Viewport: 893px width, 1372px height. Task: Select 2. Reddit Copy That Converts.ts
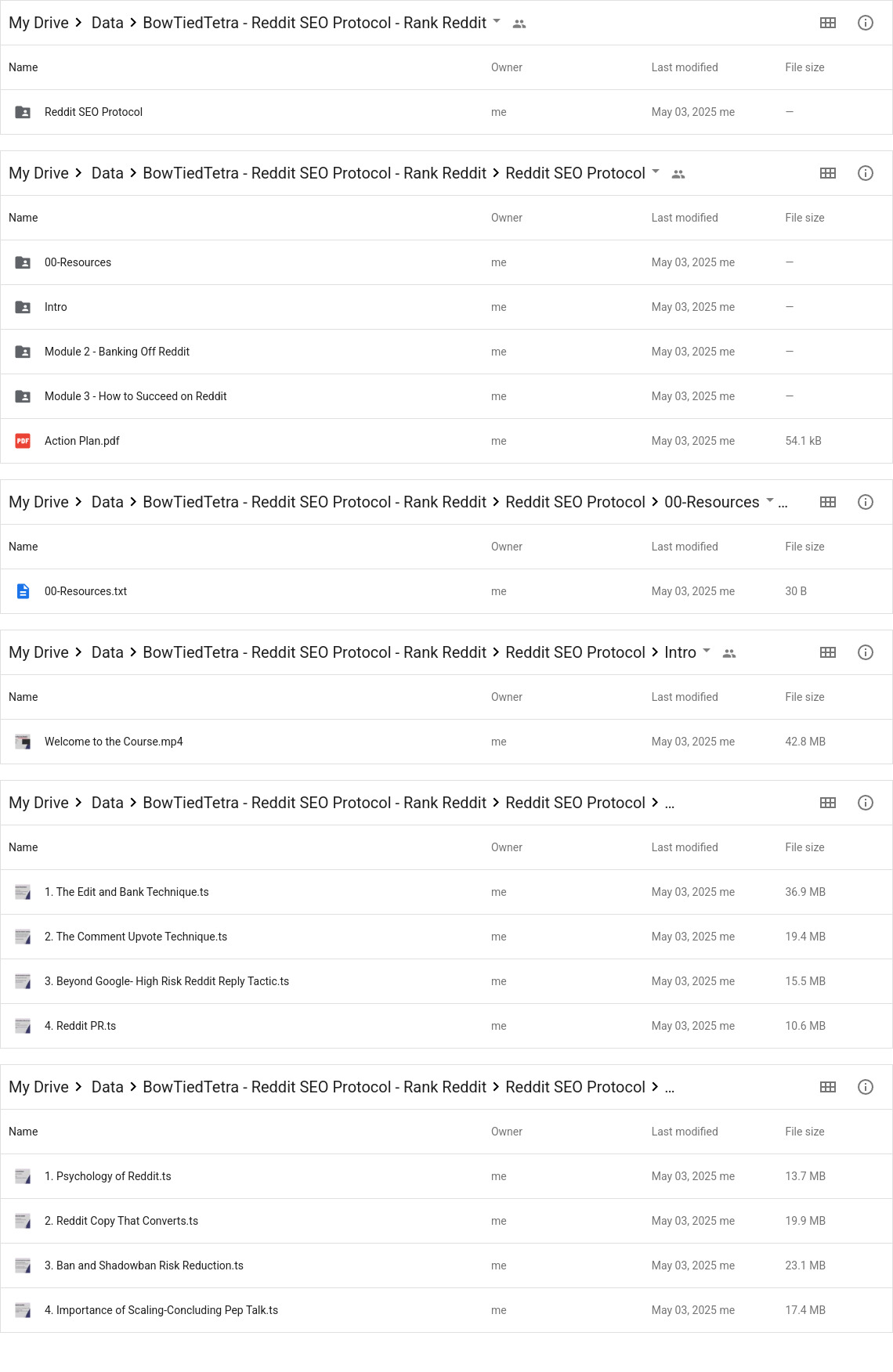tap(121, 1221)
